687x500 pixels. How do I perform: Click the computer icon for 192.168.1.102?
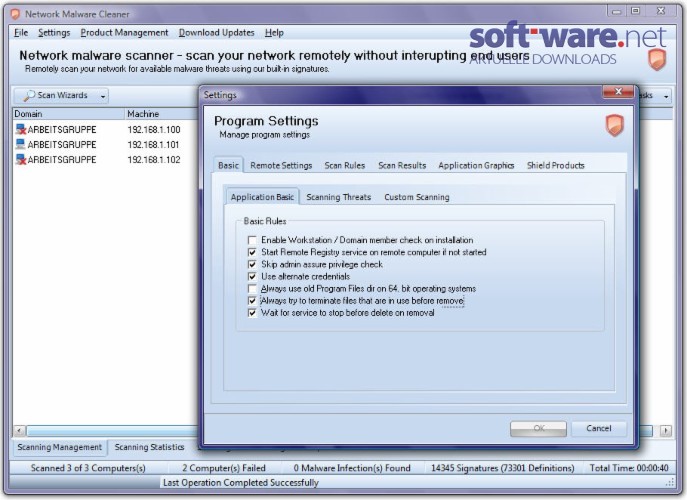(21, 159)
